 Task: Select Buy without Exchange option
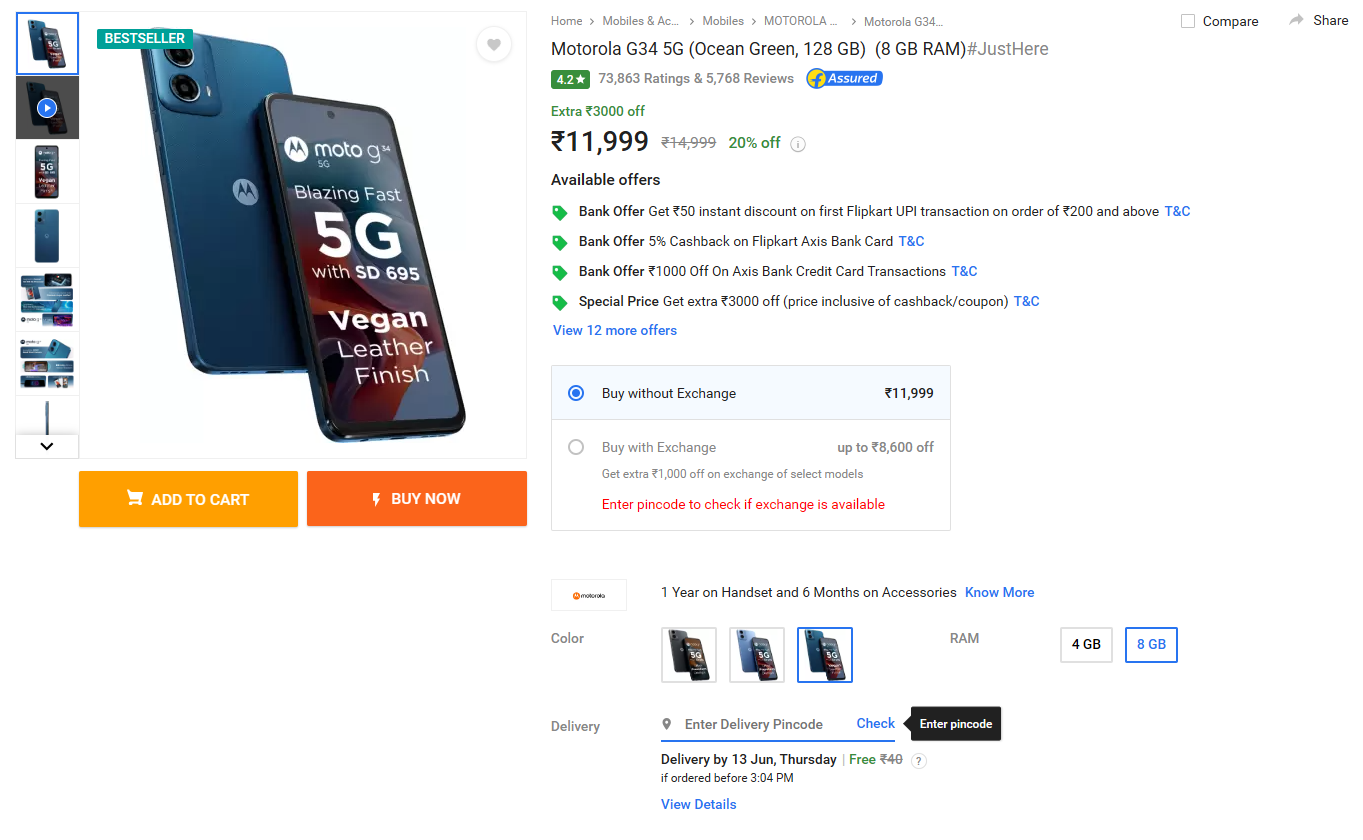point(576,393)
